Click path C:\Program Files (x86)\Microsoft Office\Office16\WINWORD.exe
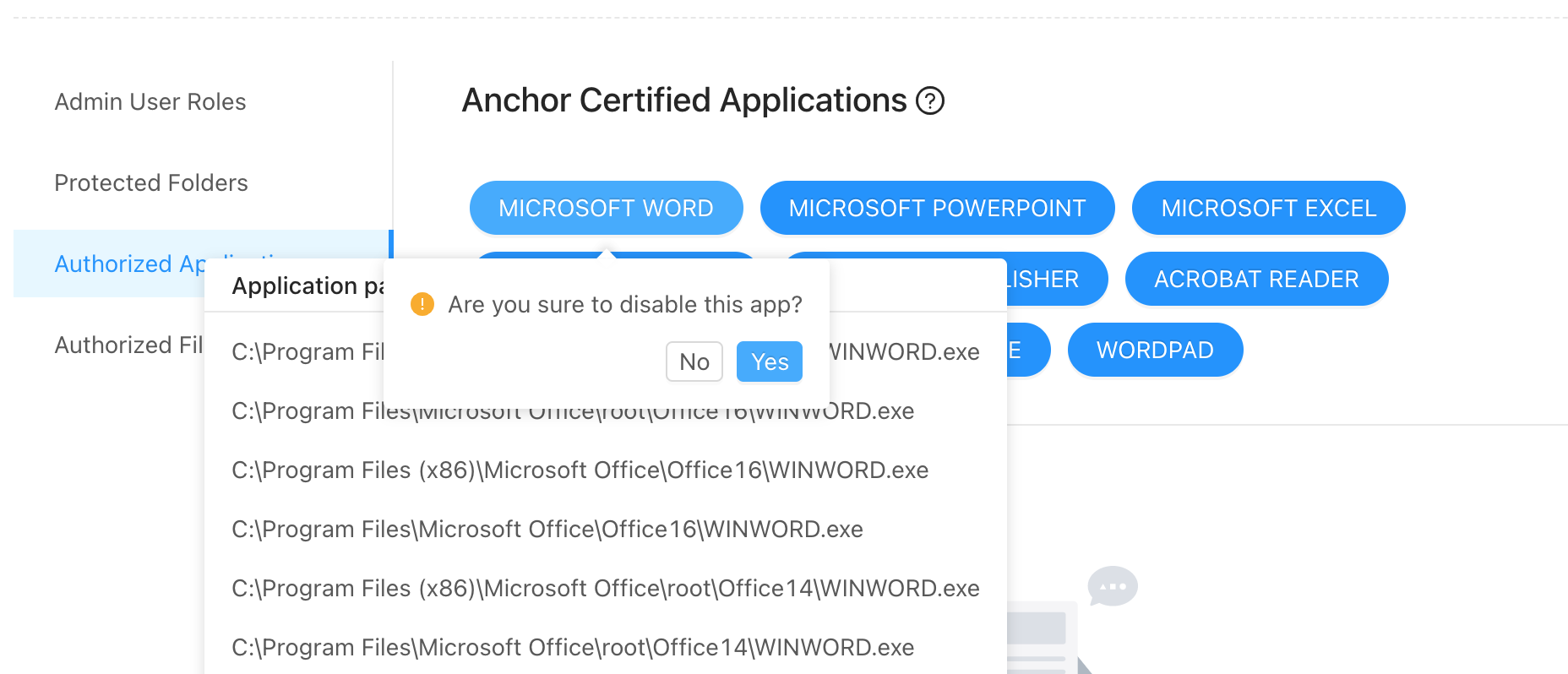 coord(580,470)
